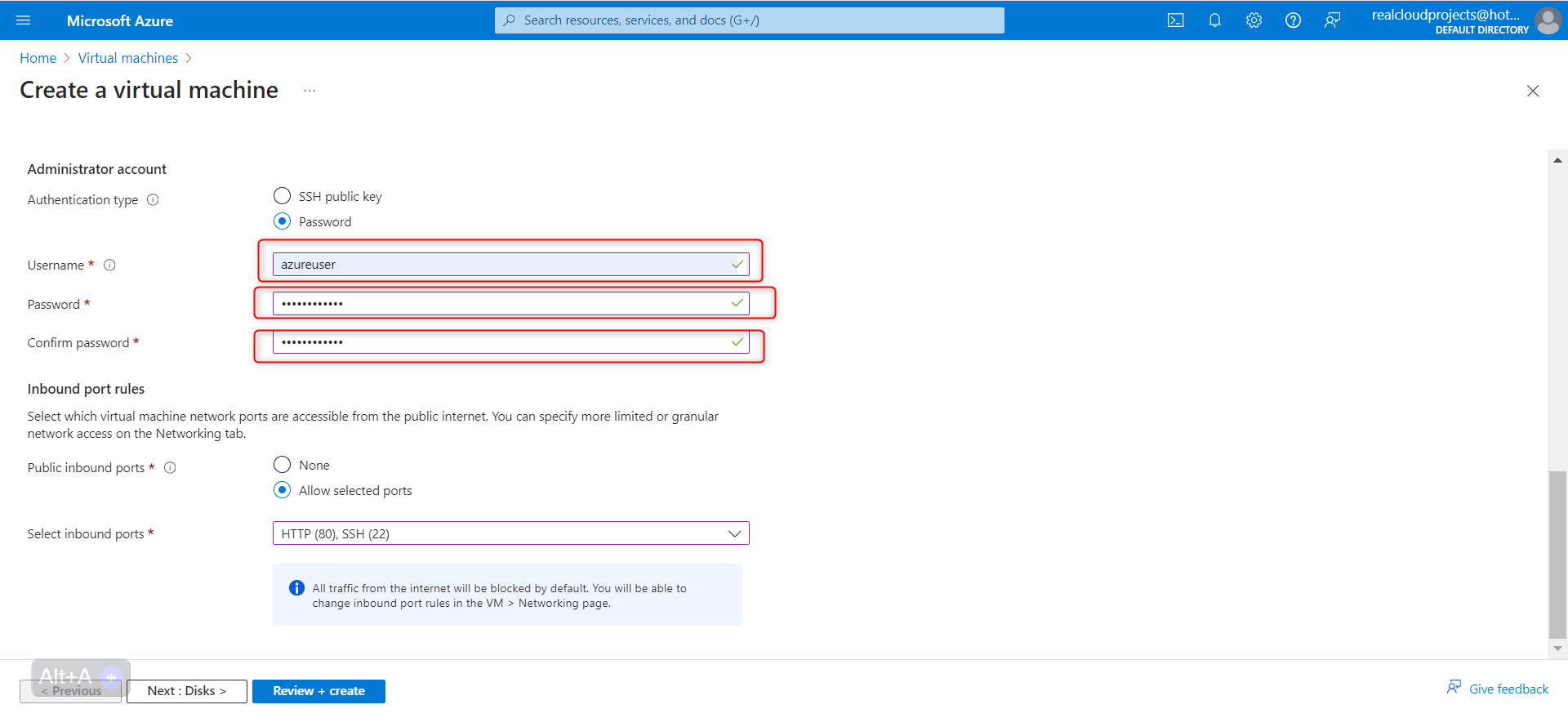
Task: Click the Username input field
Action: tap(510, 265)
